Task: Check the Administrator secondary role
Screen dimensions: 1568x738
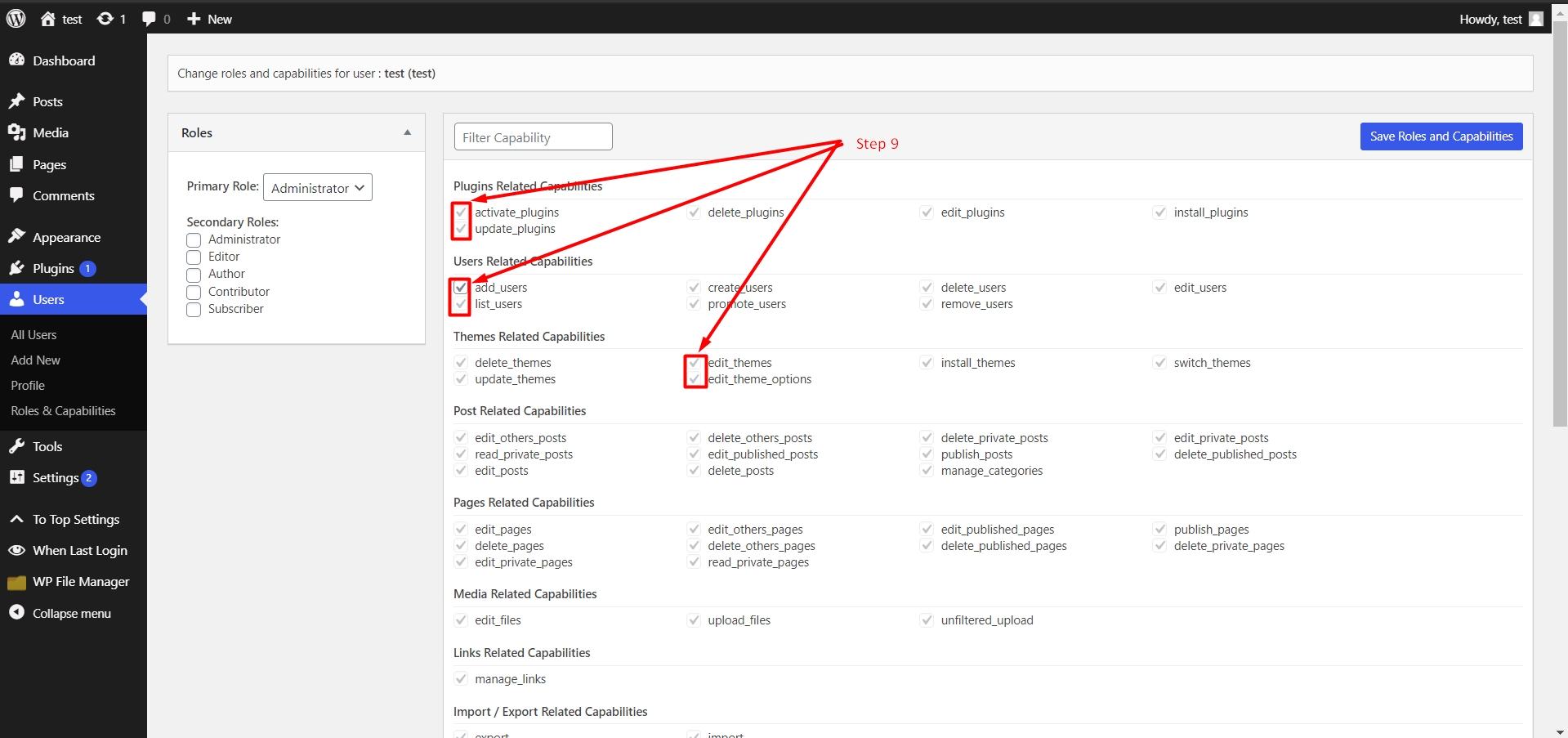Action: pos(194,240)
